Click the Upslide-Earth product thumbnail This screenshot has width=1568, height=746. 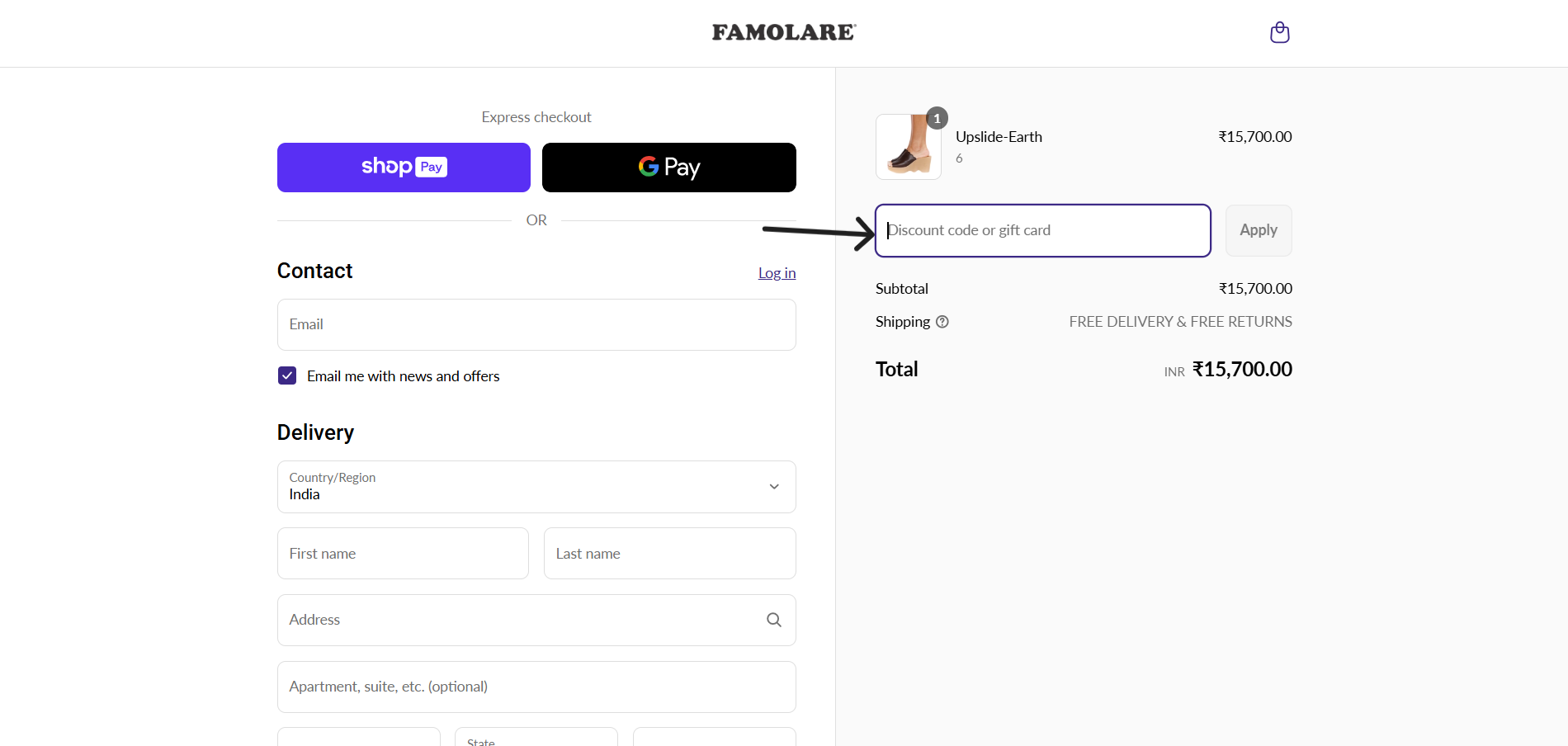click(x=908, y=148)
